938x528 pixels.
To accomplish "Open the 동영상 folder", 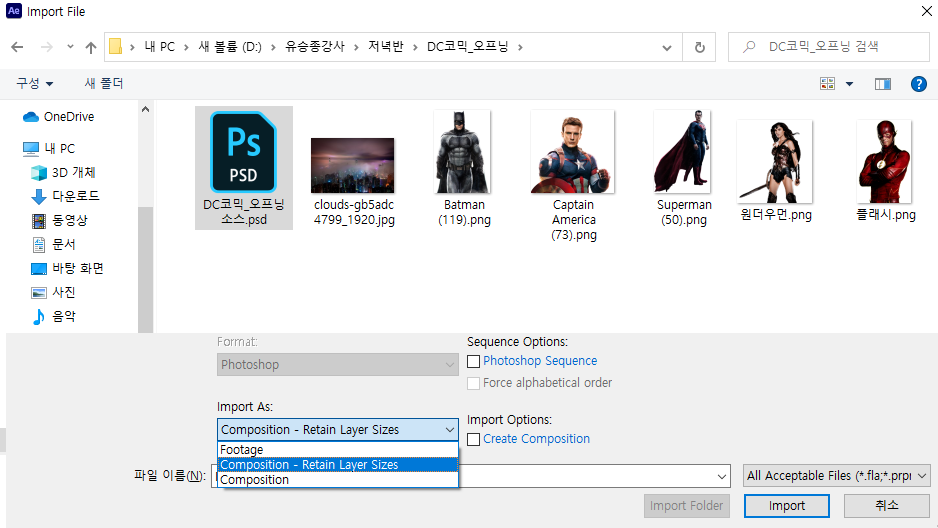I will coord(59,220).
